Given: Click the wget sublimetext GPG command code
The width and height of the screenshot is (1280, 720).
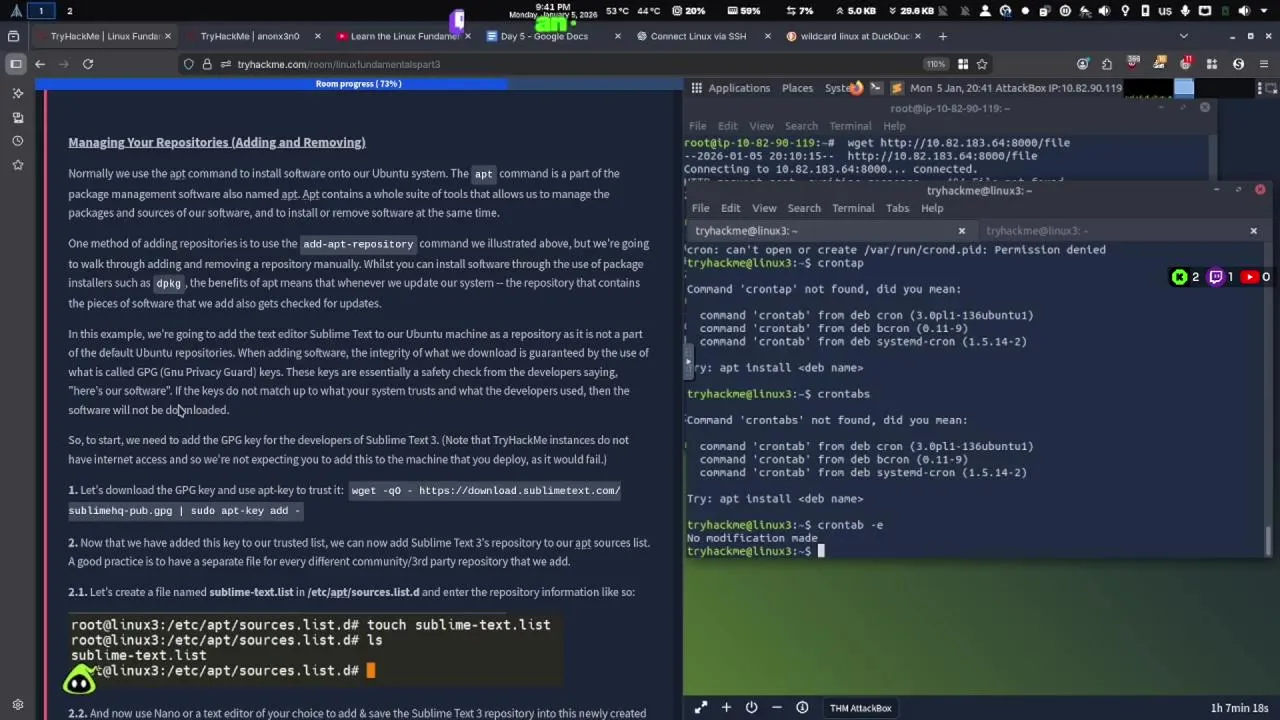Looking at the screenshot, I should pos(345,500).
